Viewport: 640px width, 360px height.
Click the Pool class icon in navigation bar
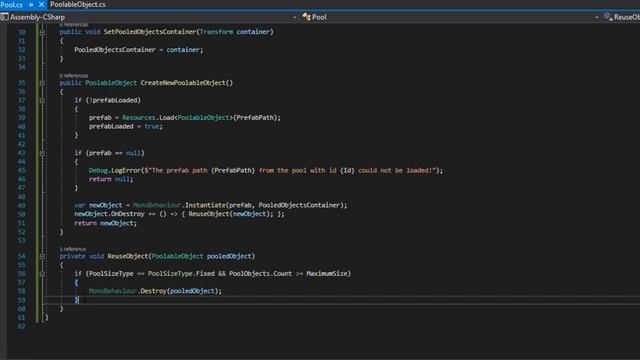pyautogui.click(x=306, y=17)
